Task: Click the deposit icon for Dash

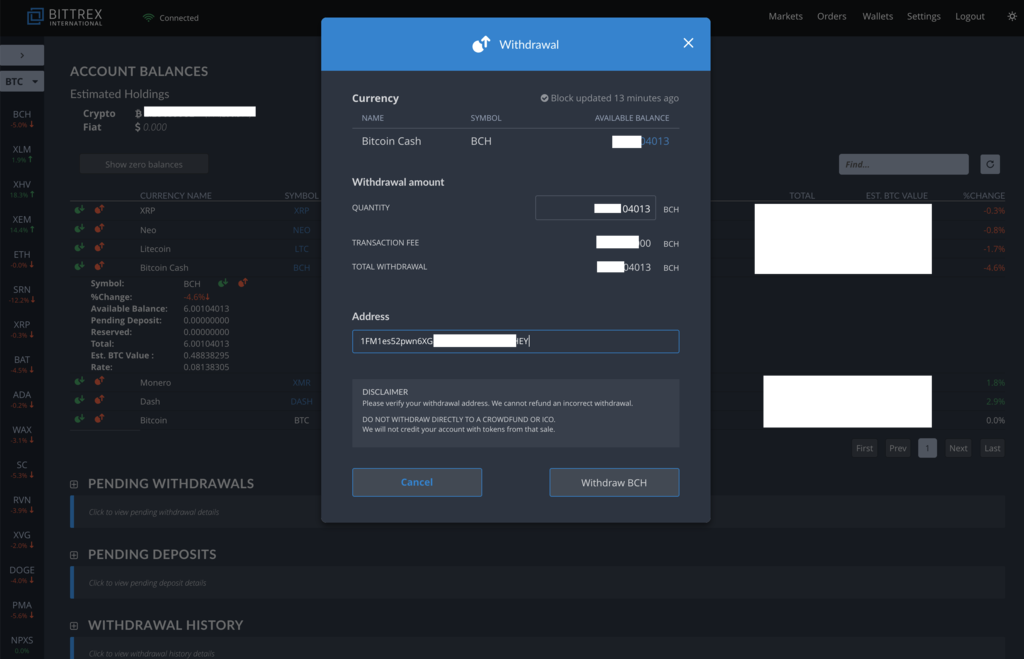Action: click(x=79, y=400)
